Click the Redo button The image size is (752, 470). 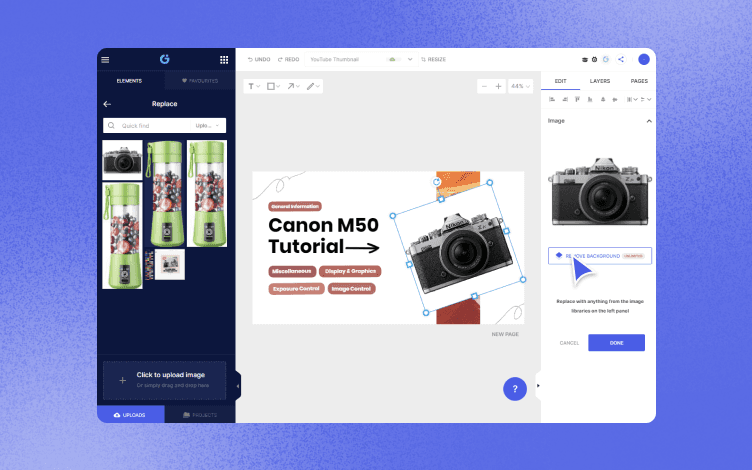(x=288, y=59)
